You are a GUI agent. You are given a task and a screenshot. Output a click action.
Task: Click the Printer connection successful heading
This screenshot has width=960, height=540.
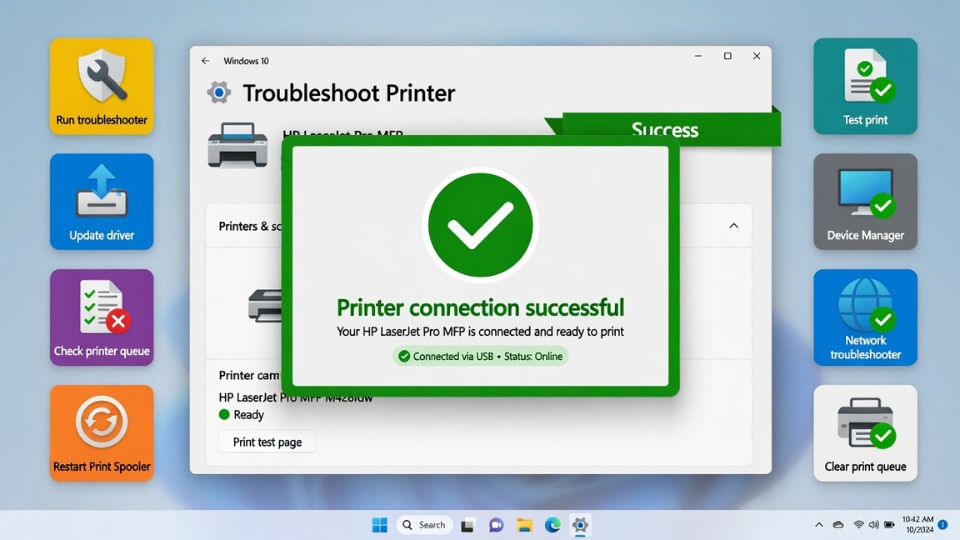tap(481, 307)
